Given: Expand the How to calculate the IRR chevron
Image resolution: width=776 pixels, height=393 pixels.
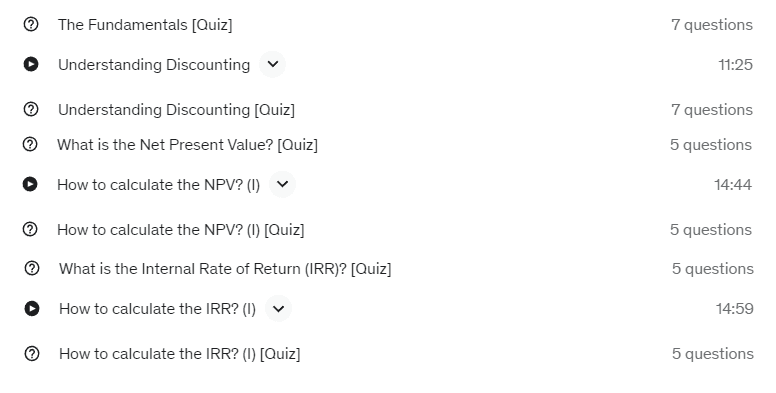Looking at the screenshot, I should [x=279, y=308].
